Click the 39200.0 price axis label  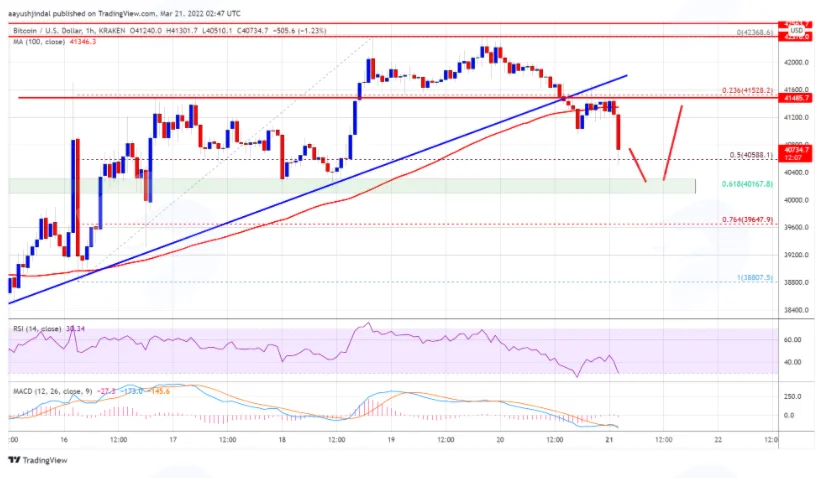click(796, 255)
